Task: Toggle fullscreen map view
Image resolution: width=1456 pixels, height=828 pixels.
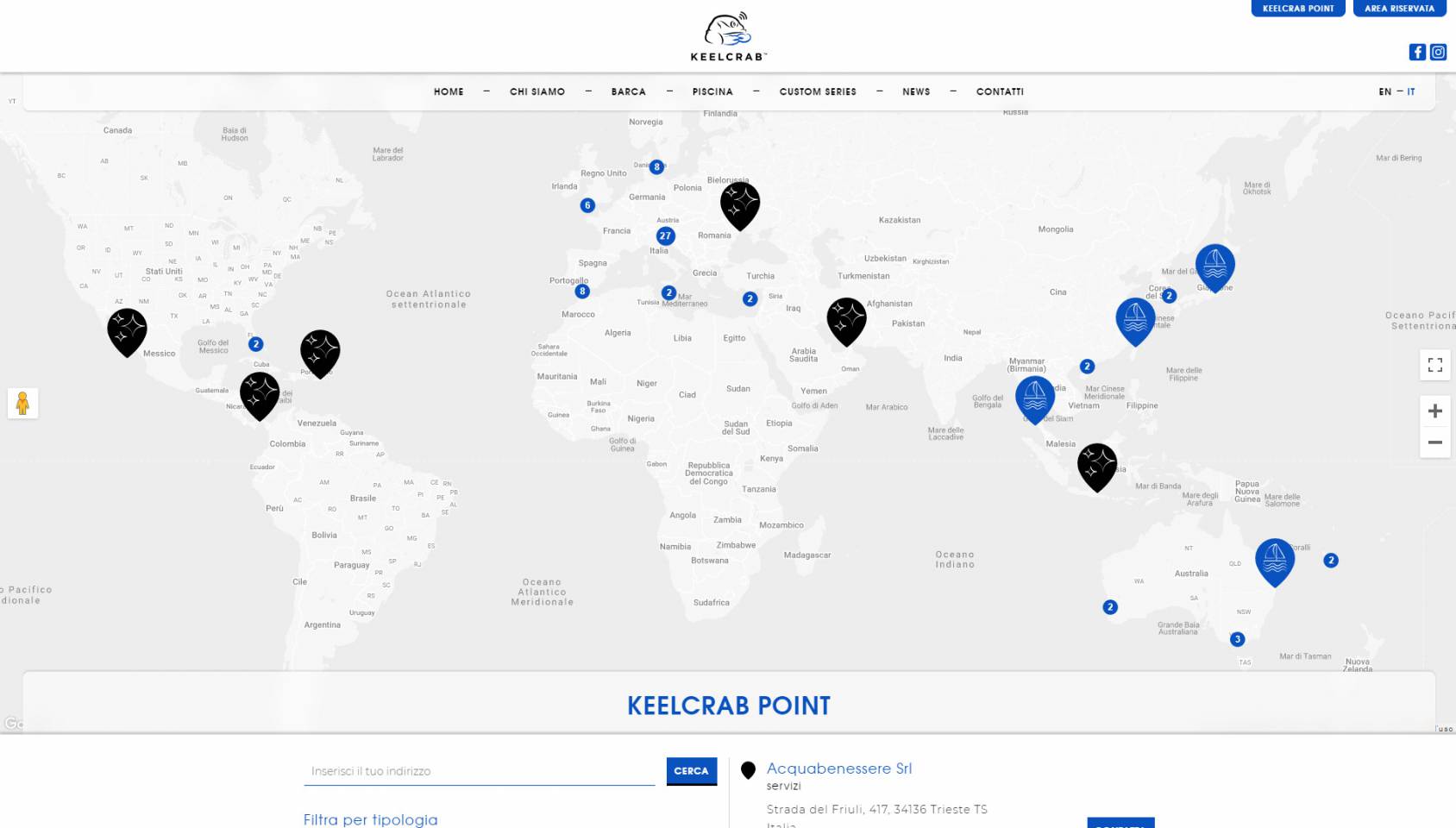Action: point(1435,365)
